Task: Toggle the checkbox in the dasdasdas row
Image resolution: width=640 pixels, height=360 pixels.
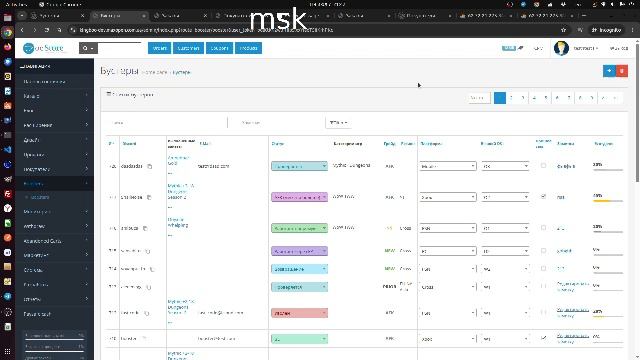Action: [x=543, y=166]
